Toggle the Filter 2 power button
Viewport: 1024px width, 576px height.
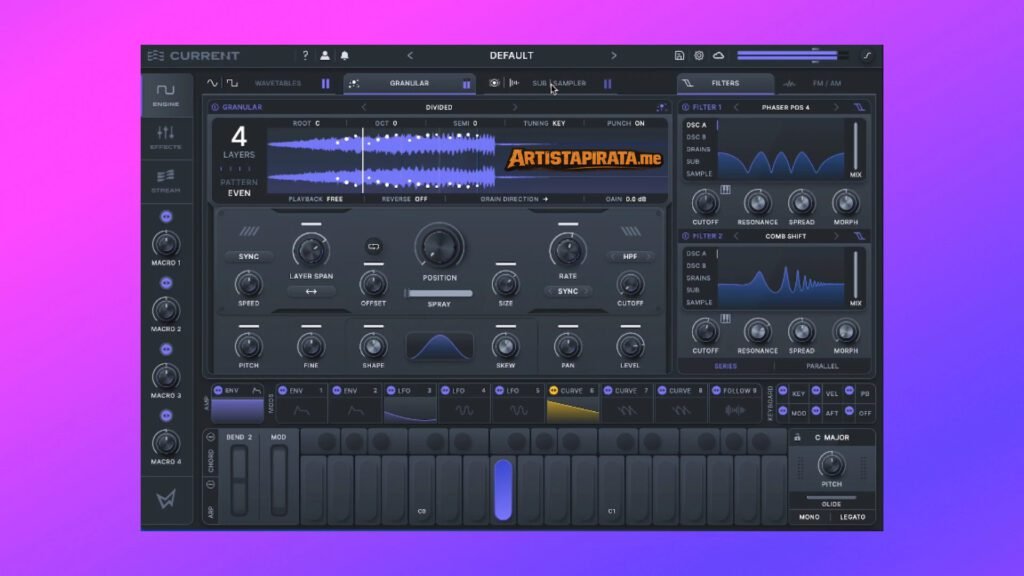coord(685,236)
